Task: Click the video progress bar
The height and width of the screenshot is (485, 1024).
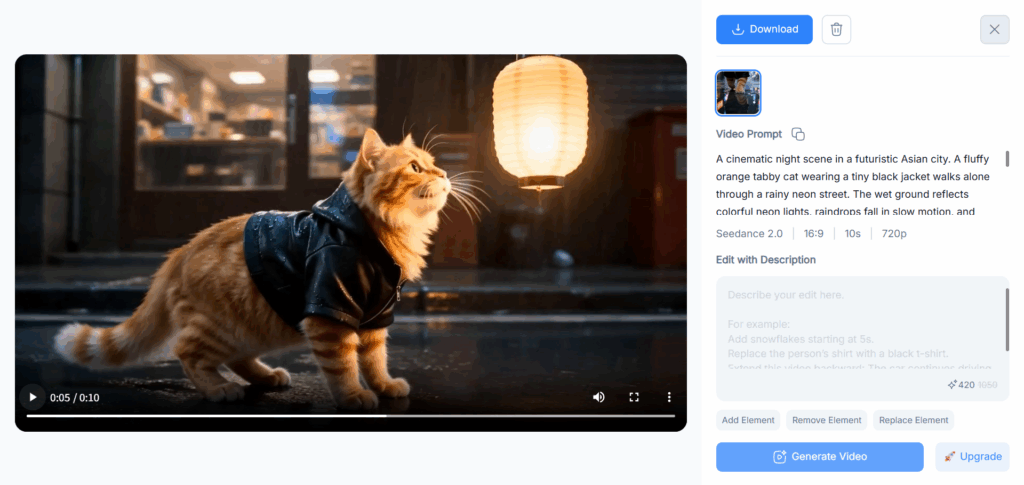Action: click(x=351, y=416)
